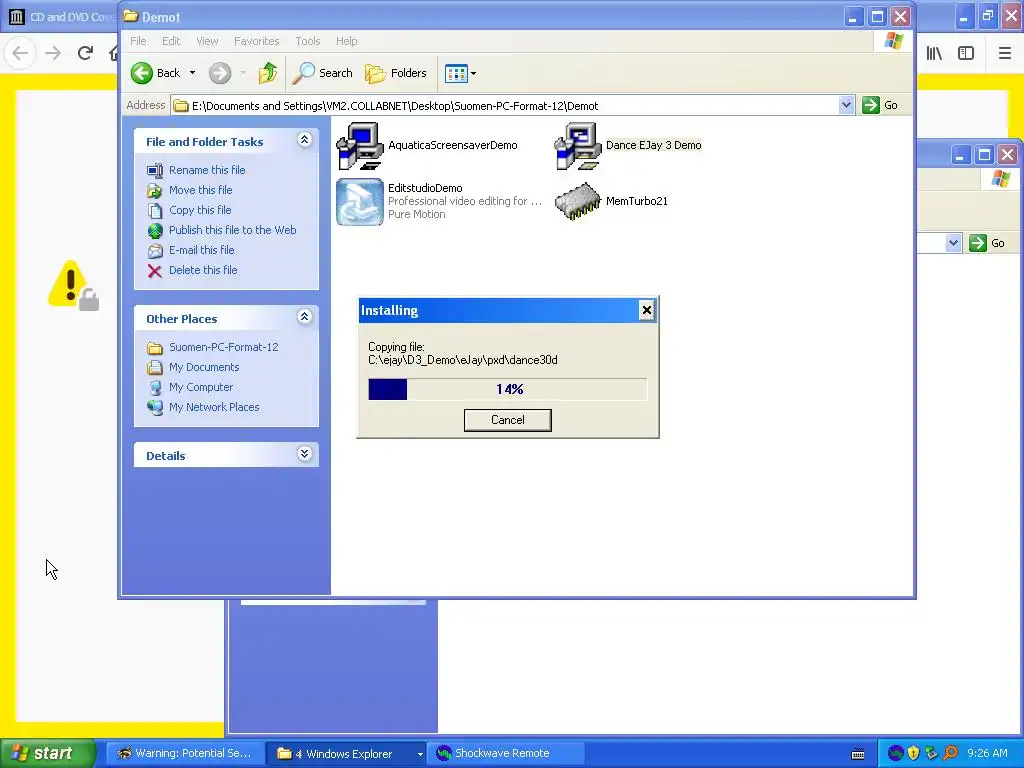Open My Network Places link

(214, 408)
